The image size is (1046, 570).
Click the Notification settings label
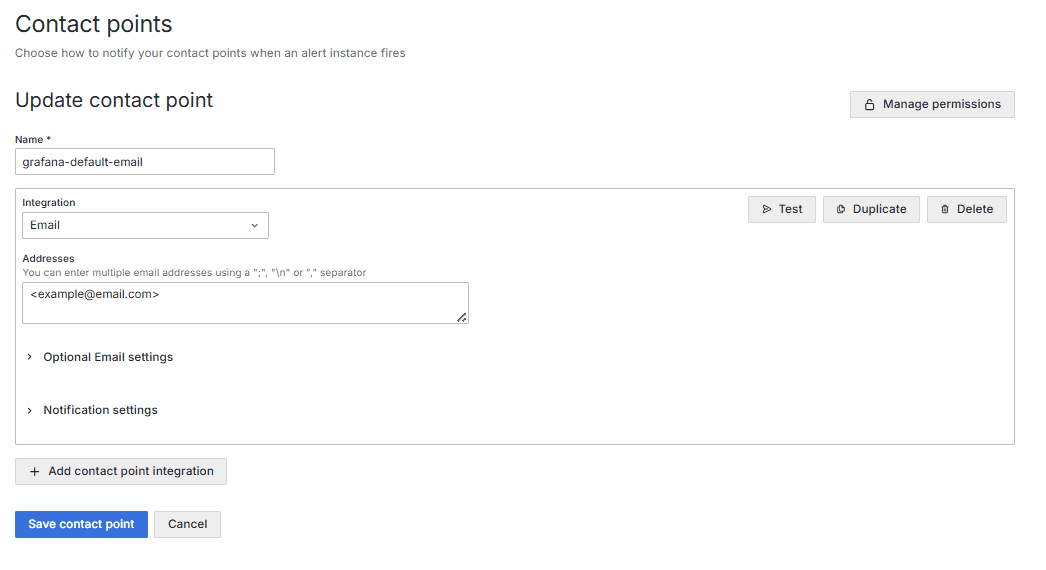click(101, 410)
